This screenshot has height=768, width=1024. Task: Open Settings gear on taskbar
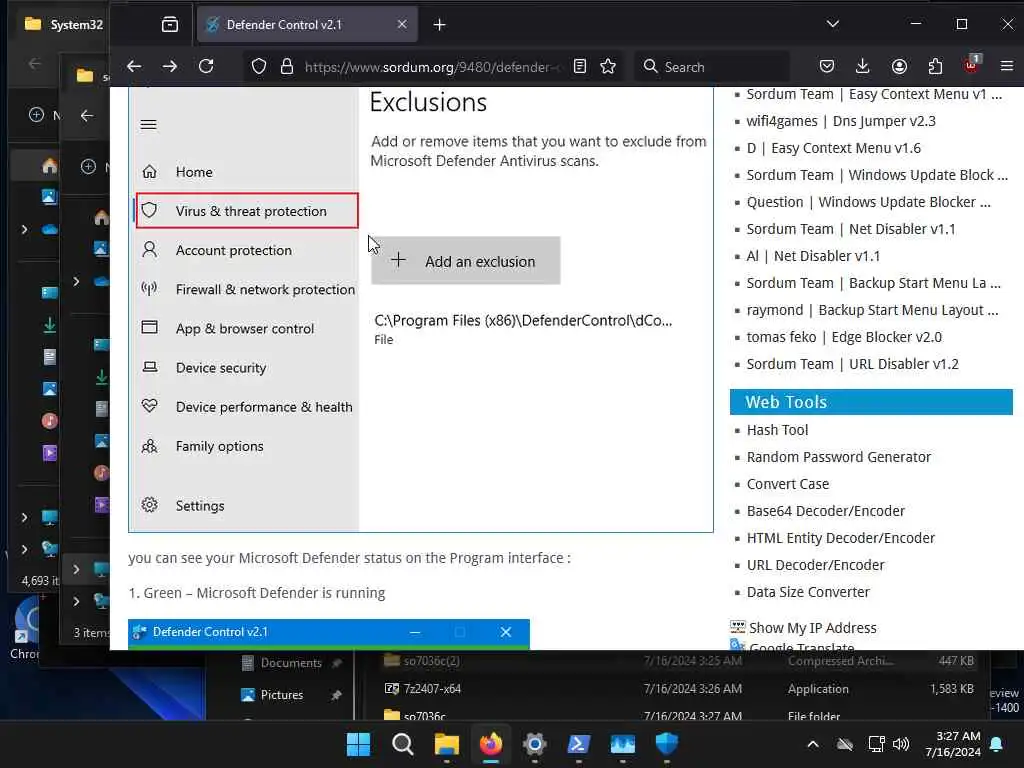tap(534, 744)
